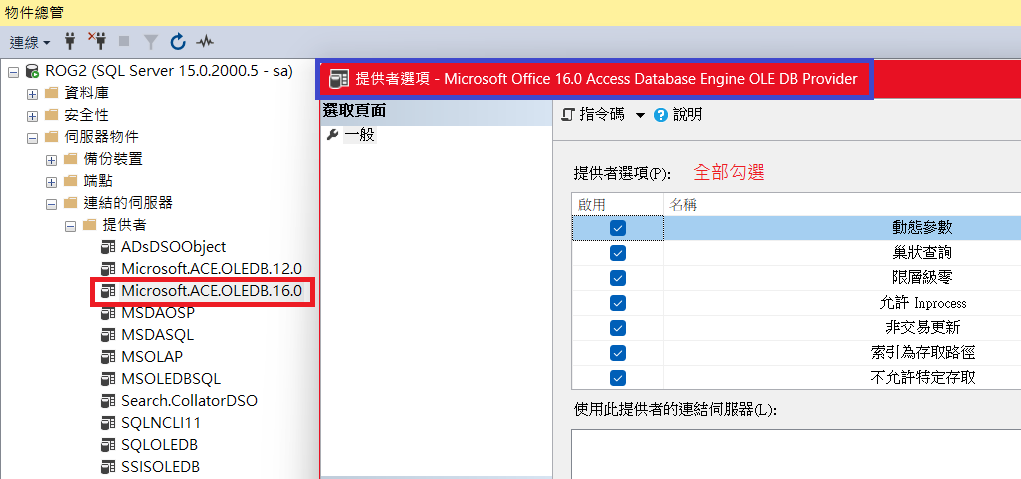Click the 備份裝置 folder icon
1021x479 pixels.
71,159
